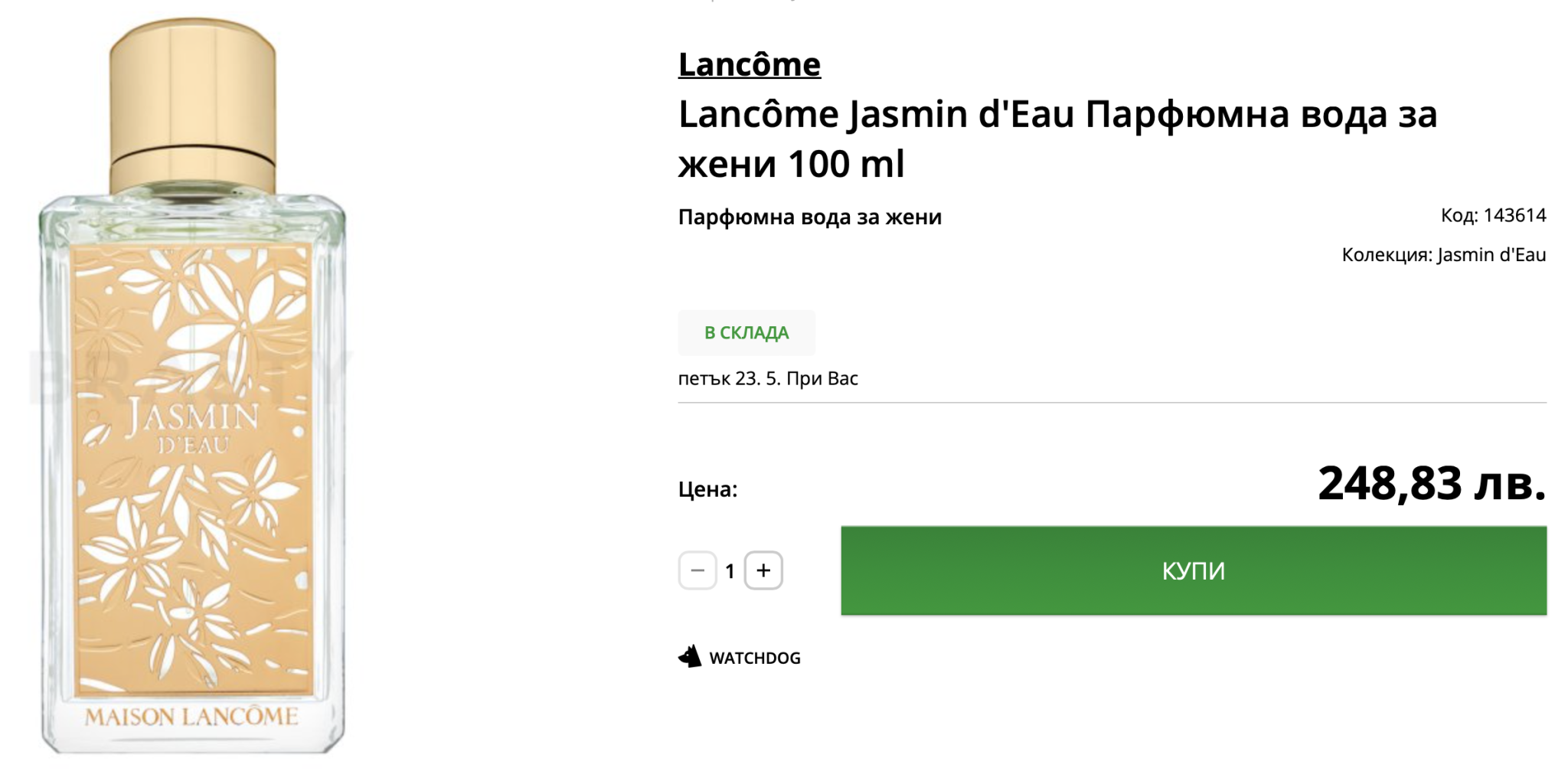The width and height of the screenshot is (1568, 771).
Task: Click the gold bottle cap in image
Action: [x=193, y=100]
